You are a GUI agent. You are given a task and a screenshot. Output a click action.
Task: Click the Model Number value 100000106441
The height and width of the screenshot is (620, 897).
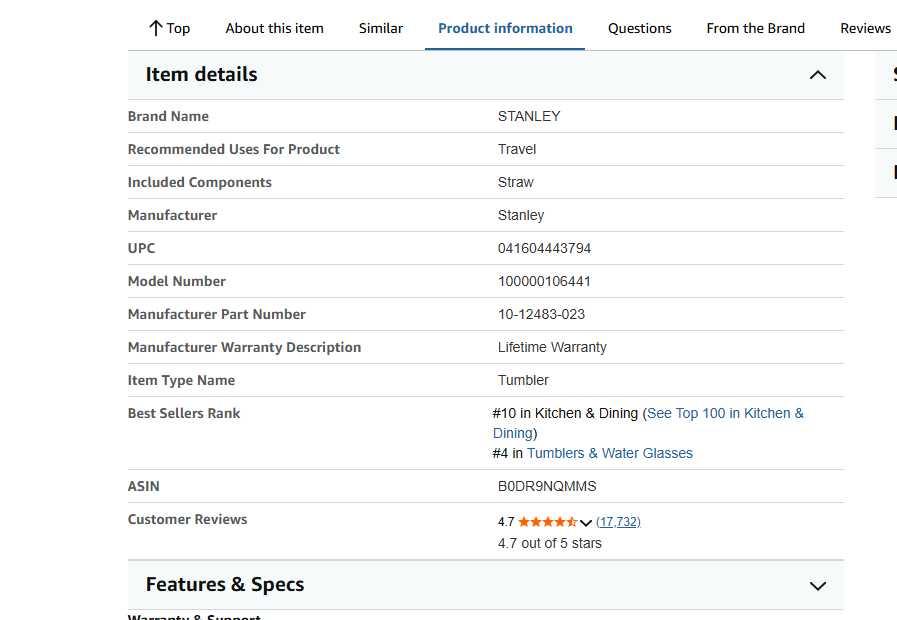[544, 281]
